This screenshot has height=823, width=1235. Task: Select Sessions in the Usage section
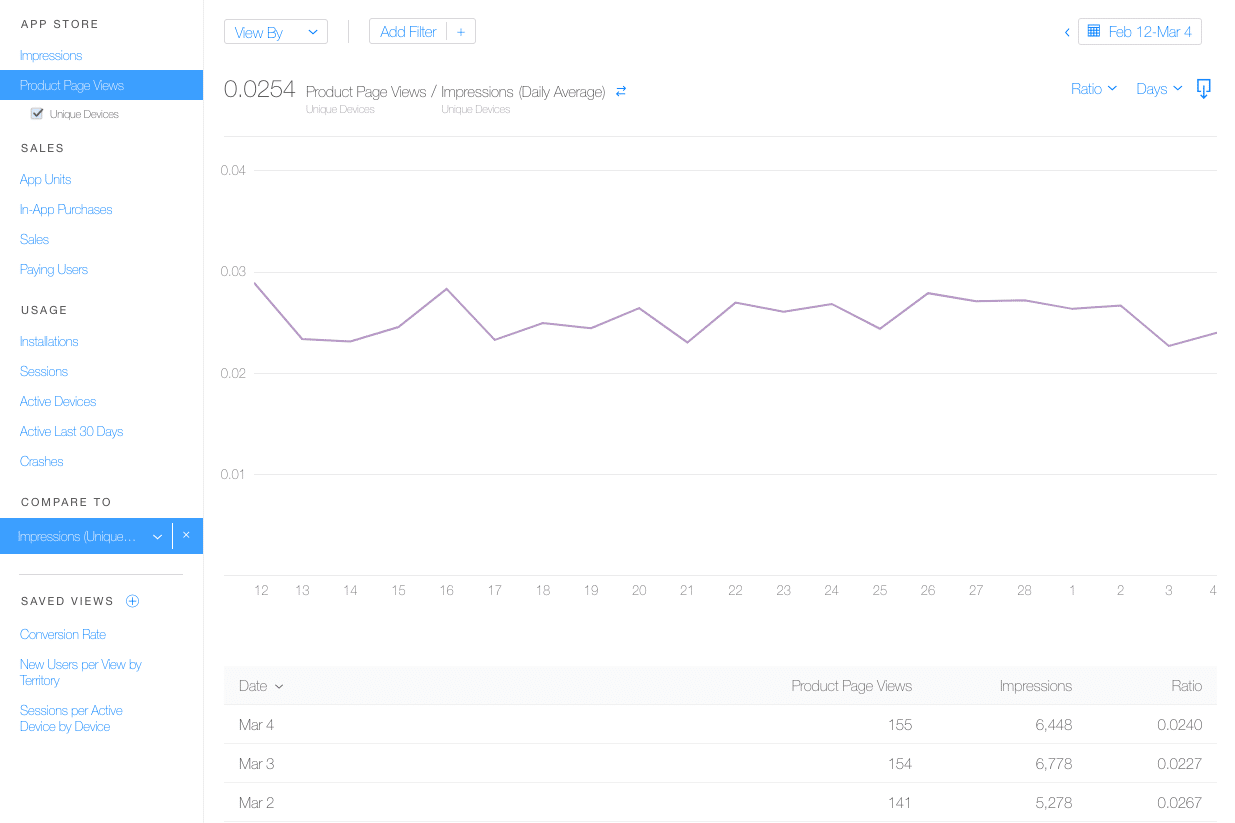point(43,371)
